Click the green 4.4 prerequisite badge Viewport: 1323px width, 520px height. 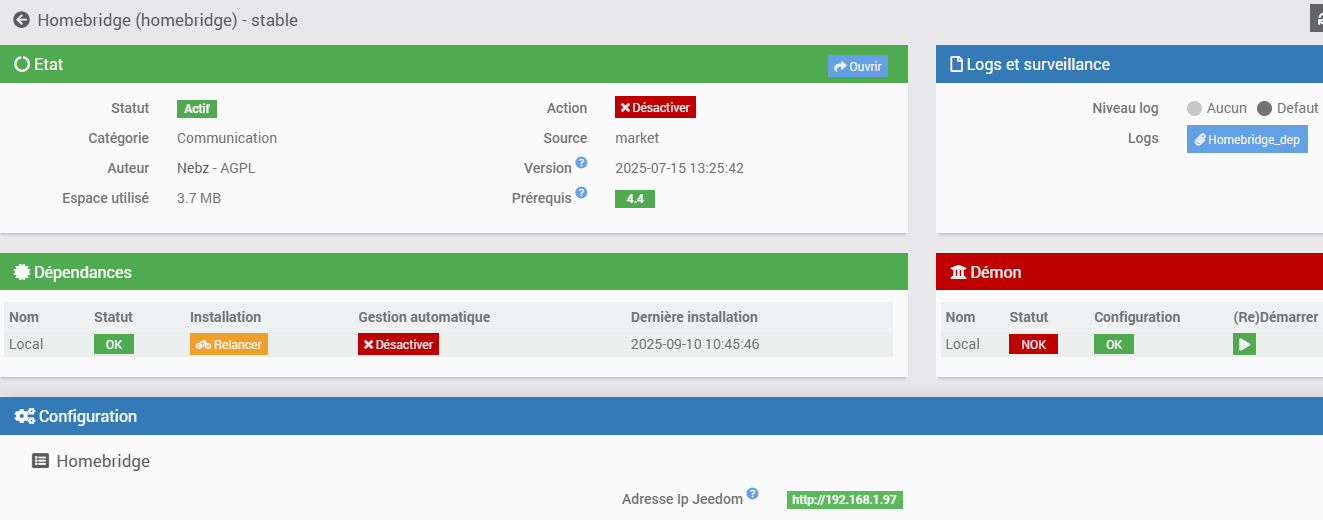click(x=635, y=199)
